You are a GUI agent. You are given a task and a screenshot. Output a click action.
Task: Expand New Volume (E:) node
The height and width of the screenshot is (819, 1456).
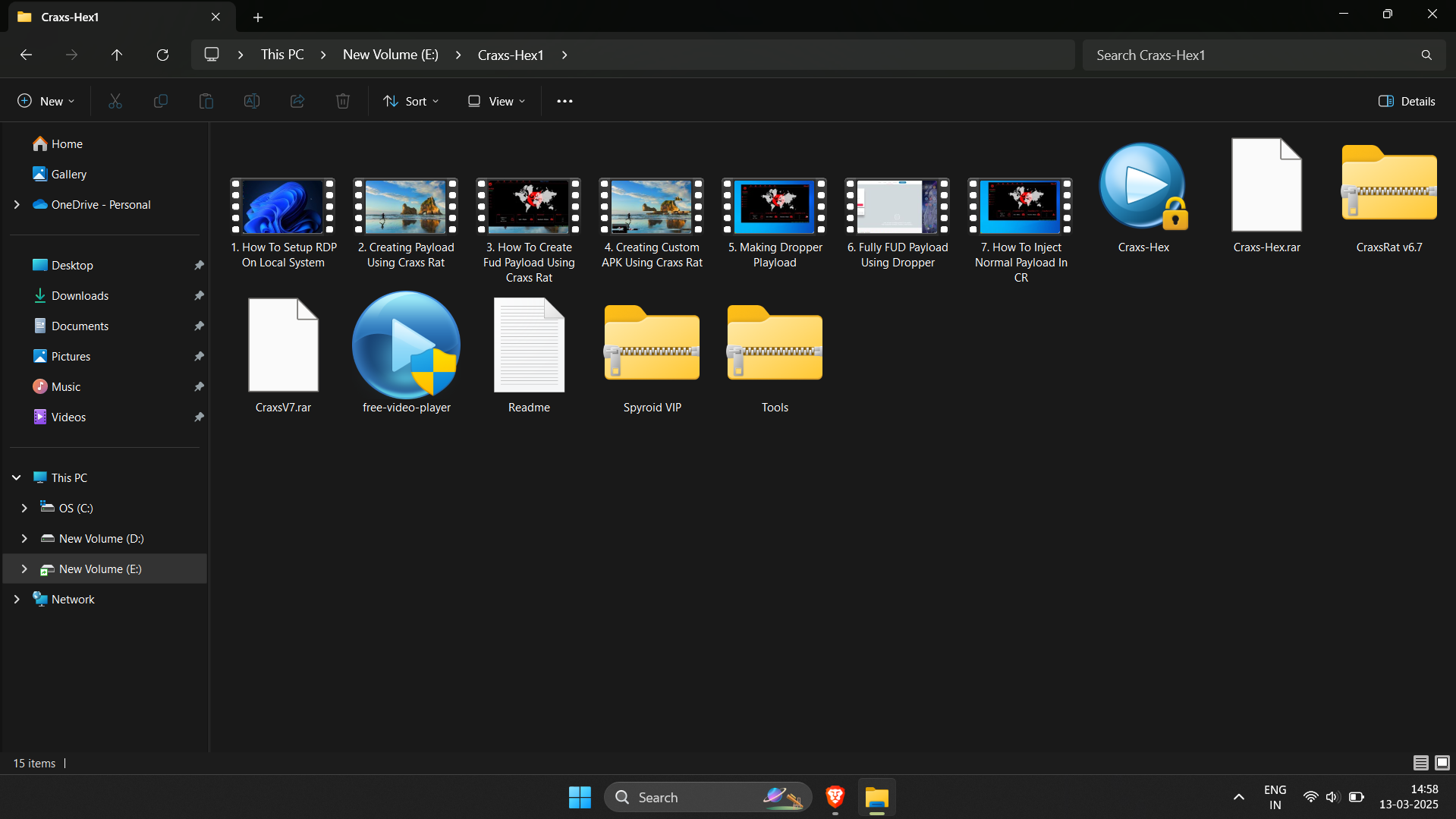point(24,569)
